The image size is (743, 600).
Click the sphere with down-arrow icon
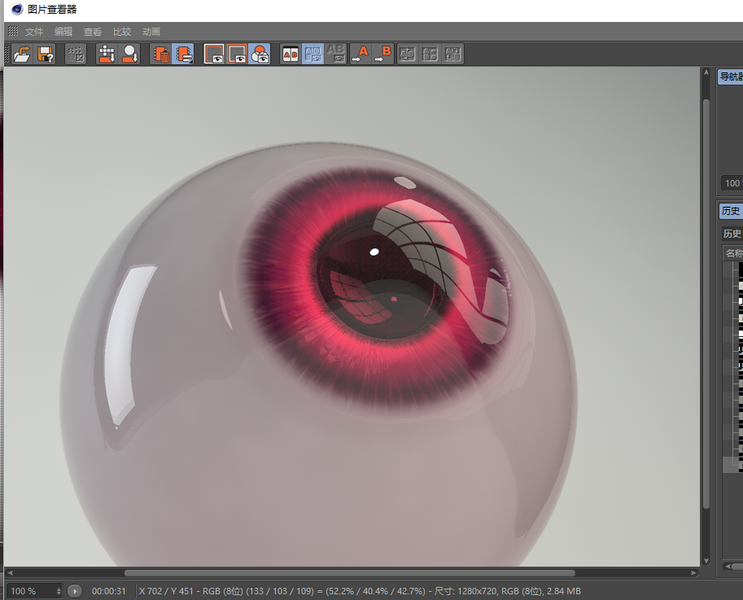pos(129,54)
